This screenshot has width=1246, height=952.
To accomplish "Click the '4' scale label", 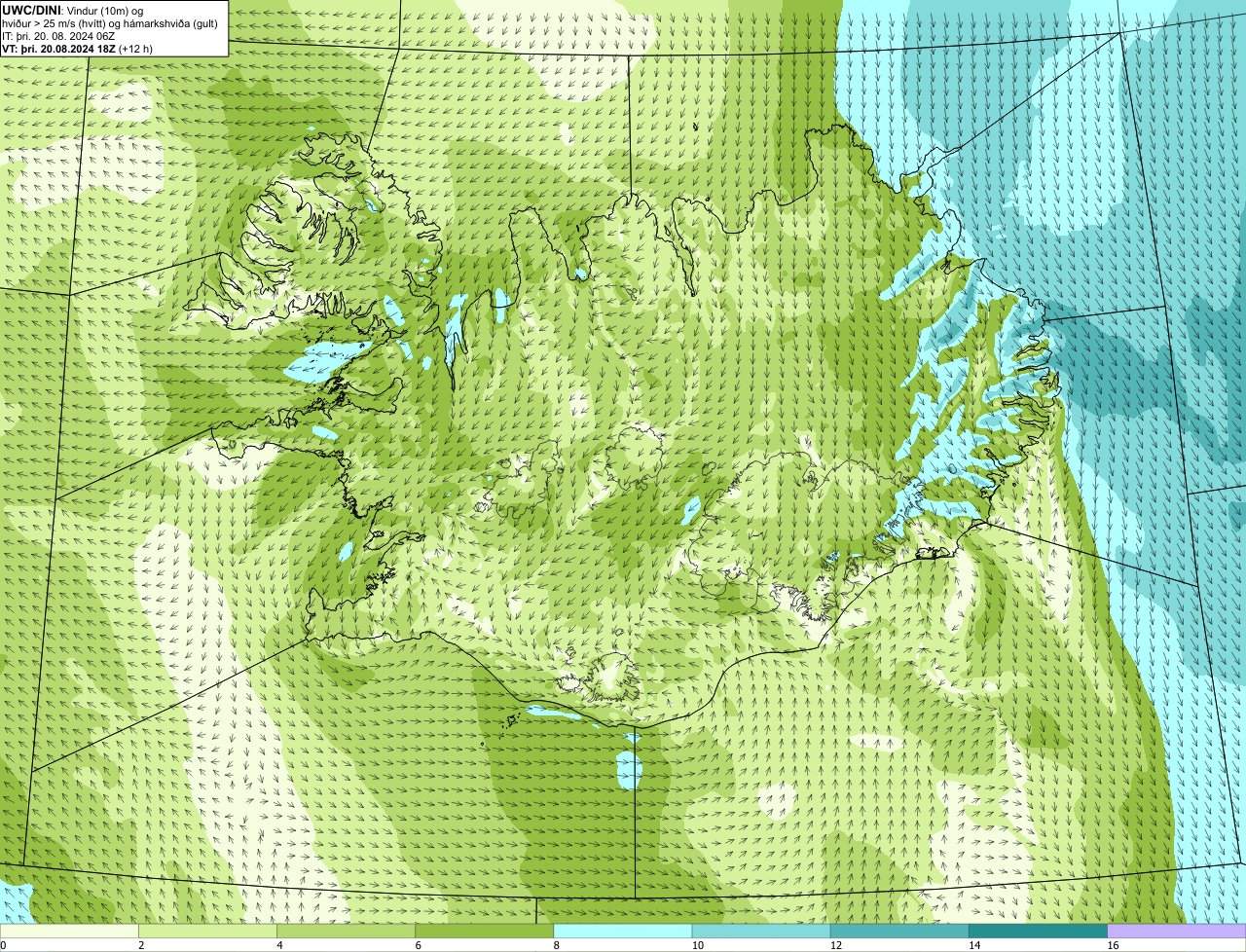I will [279, 945].
